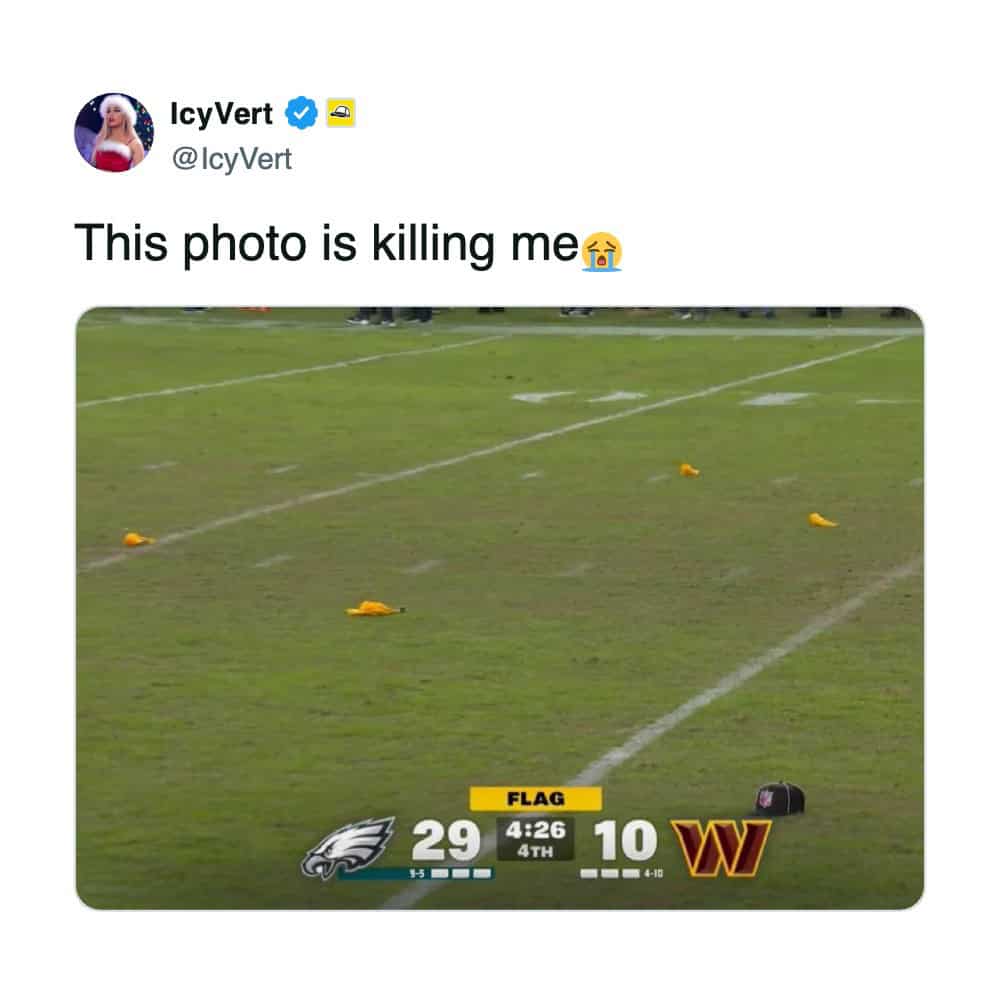Click the Commanders score 10
Image resolution: width=996 pixels, height=998 pixels.
point(625,841)
